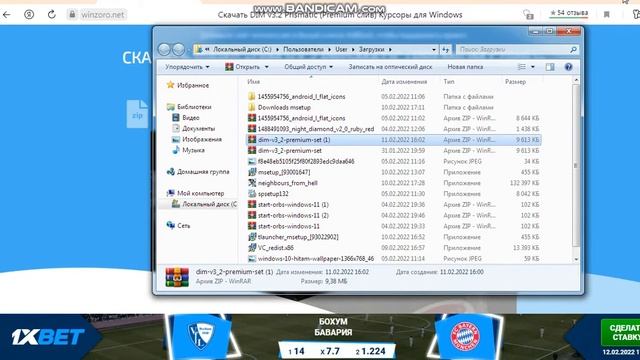This screenshot has height=360, width=640.
Task: Select dim-v3_2-premium-set archive dated 31.01.2022
Action: pos(289,151)
